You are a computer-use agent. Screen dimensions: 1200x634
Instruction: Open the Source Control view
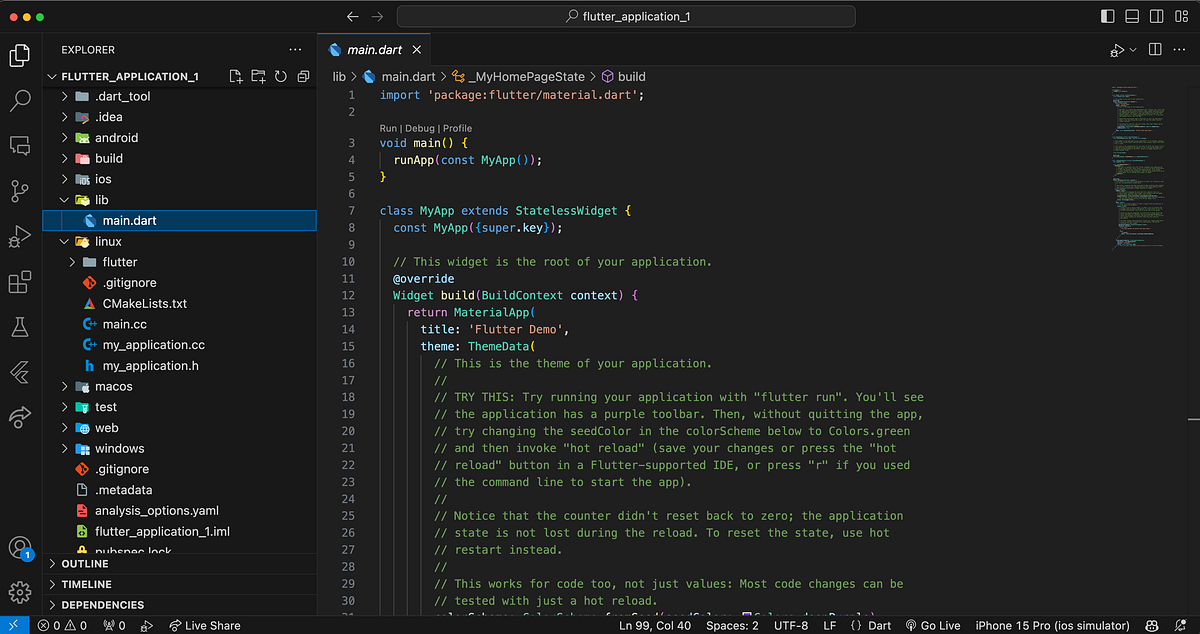(20, 192)
